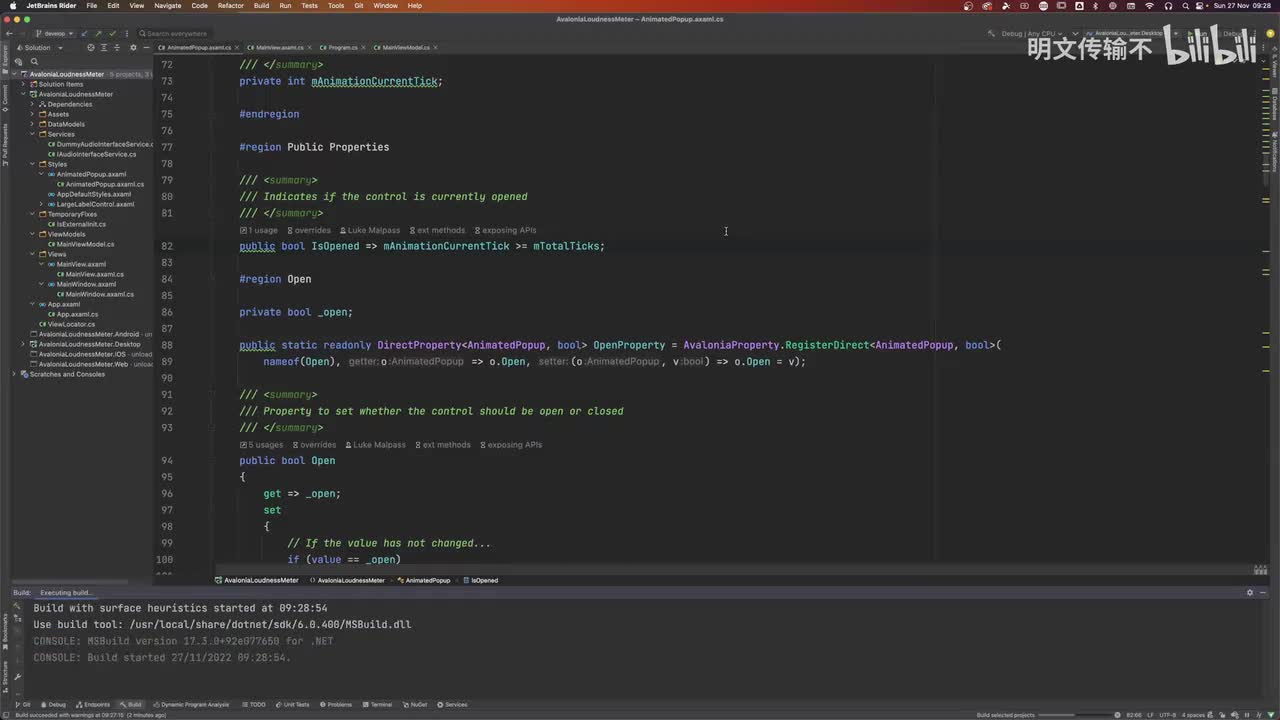Expand the Dependencies node
The width and height of the screenshot is (1280, 720).
click(x=32, y=104)
